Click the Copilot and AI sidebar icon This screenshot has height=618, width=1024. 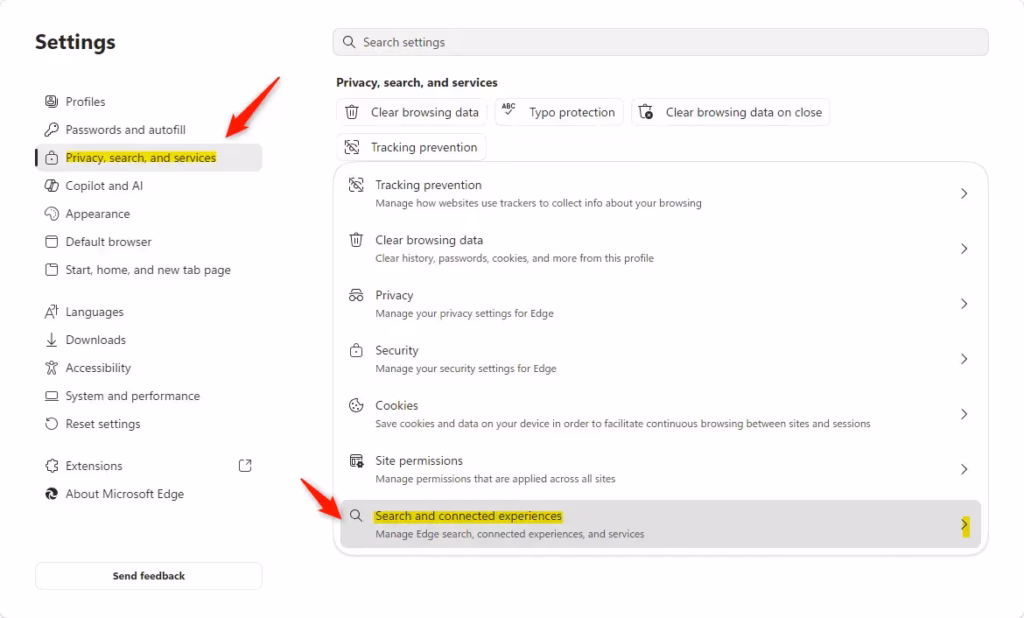tap(51, 186)
